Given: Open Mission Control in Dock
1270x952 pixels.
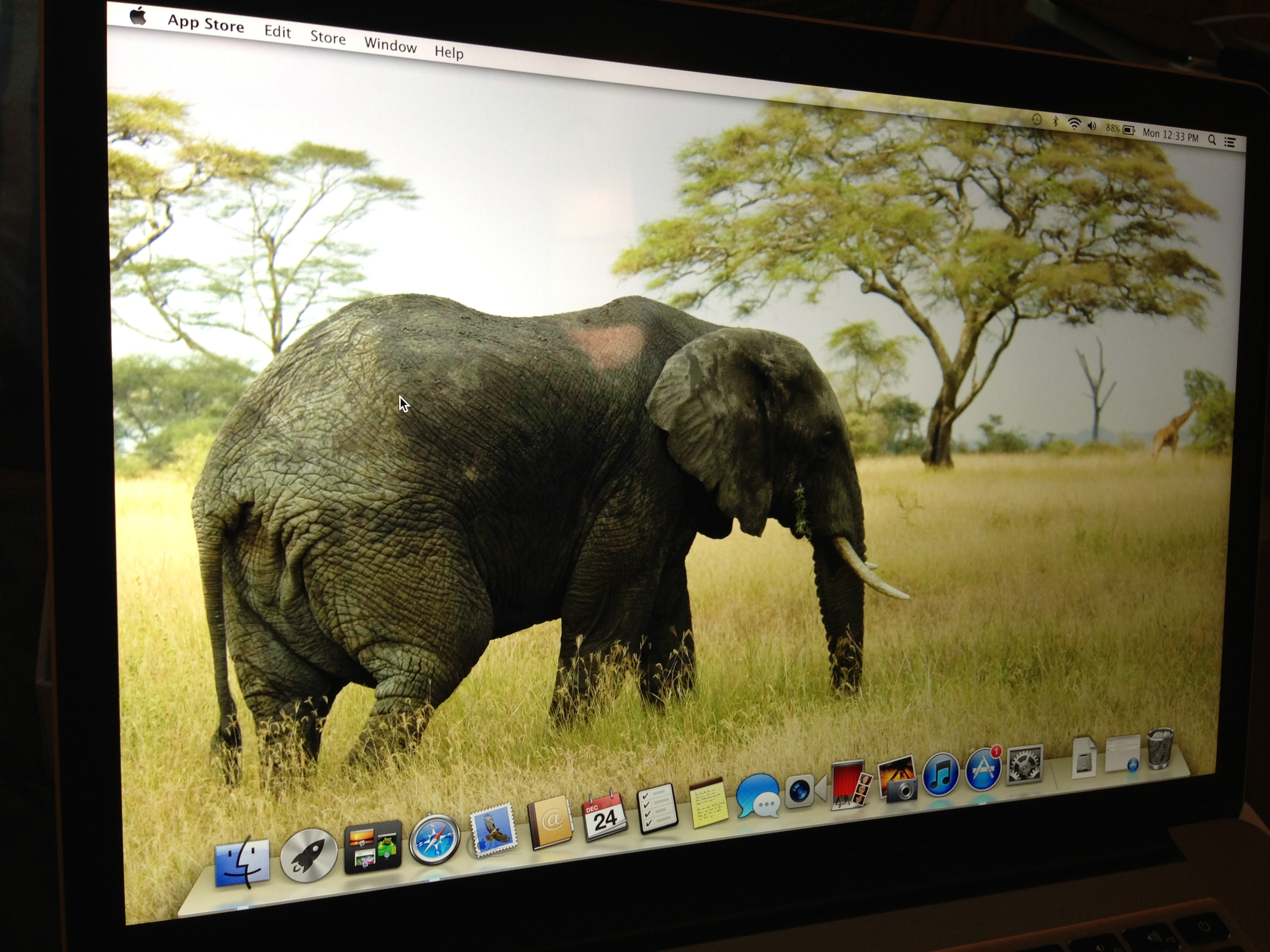Looking at the screenshot, I should (x=373, y=847).
